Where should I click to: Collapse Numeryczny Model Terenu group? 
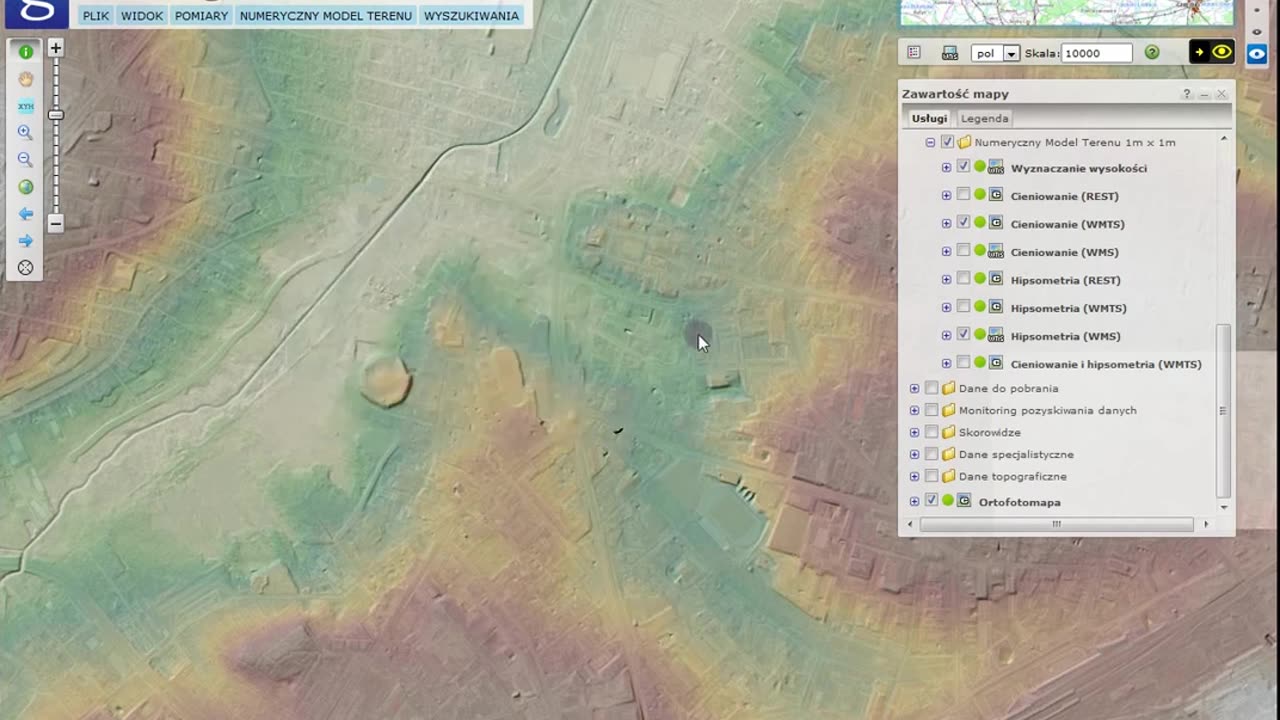click(930, 142)
